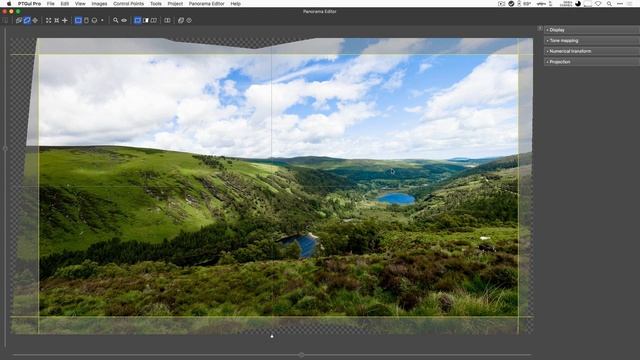Click the horizontal field of view slider handle
The image size is (640, 360).
pyautogui.click(x=301, y=355)
